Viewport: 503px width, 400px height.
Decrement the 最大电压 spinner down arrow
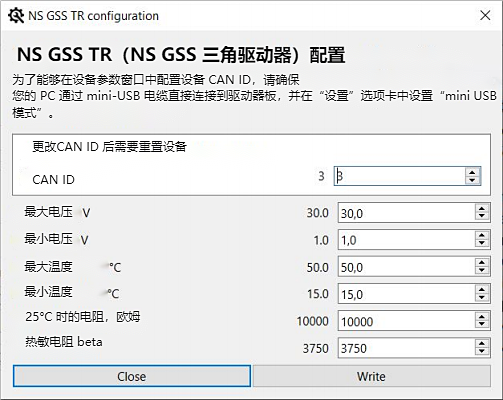(482, 216)
